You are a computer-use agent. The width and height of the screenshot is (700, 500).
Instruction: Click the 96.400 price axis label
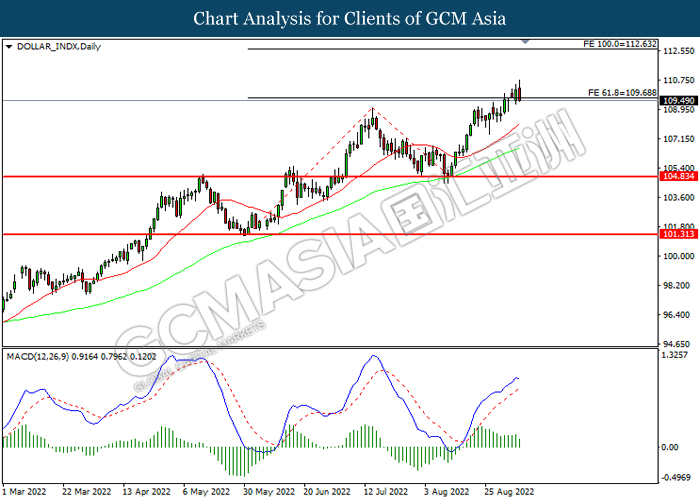[x=680, y=315]
